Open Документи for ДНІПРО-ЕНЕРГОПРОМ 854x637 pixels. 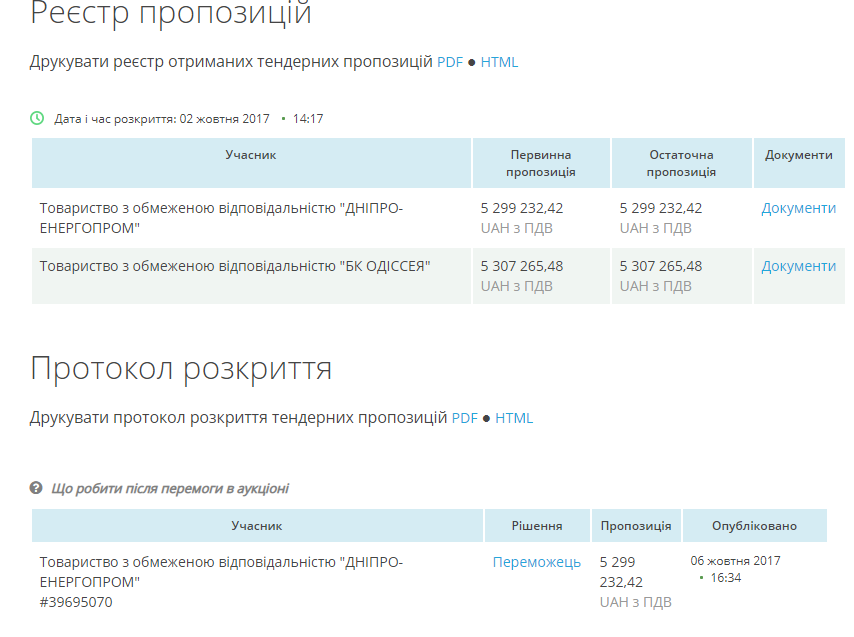tap(798, 208)
